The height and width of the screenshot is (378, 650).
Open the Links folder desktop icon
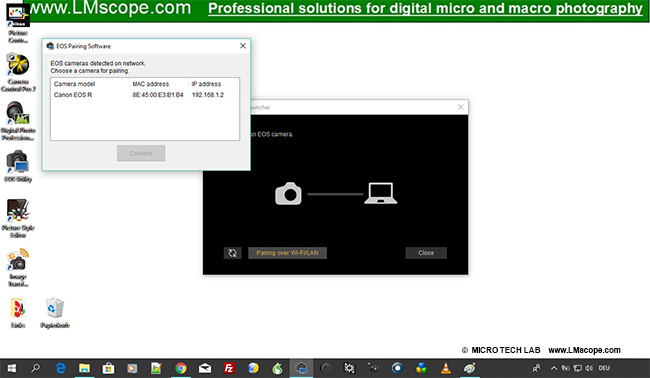coord(18,313)
